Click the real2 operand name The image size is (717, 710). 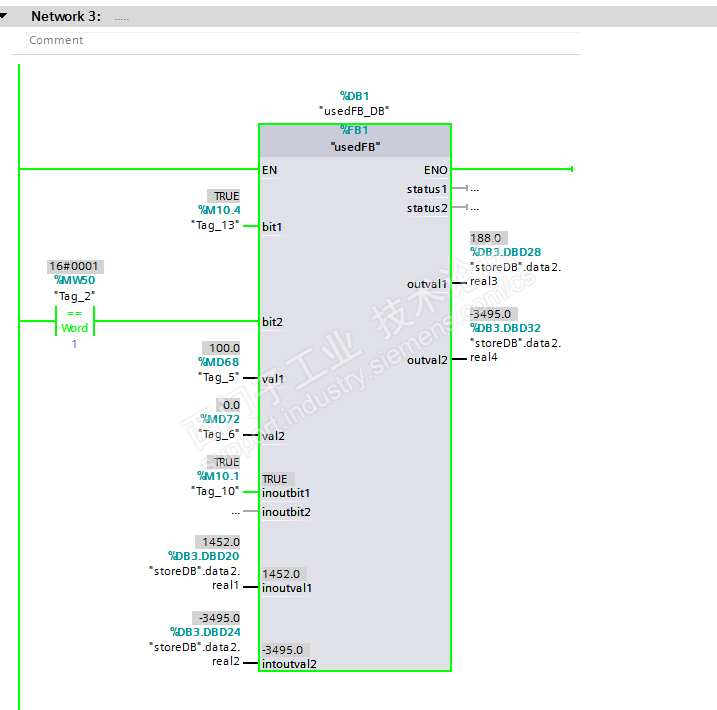(226, 661)
